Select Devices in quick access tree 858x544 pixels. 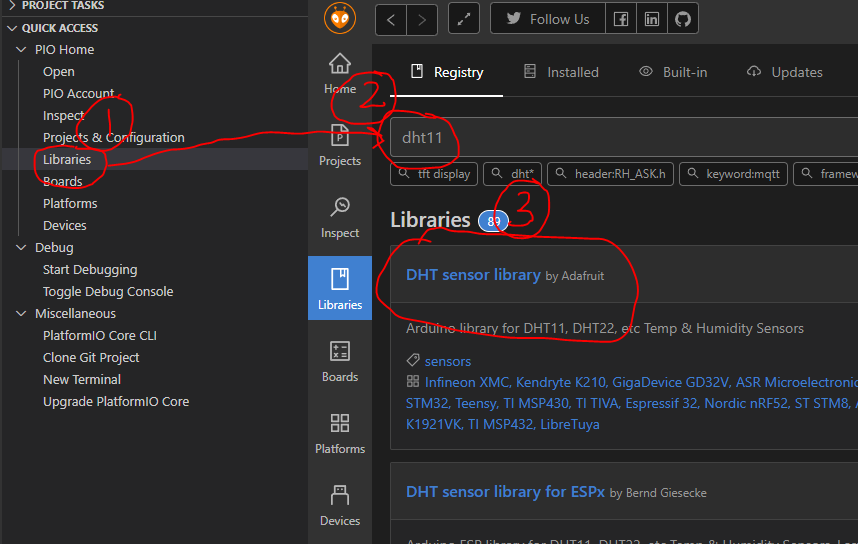[65, 225]
